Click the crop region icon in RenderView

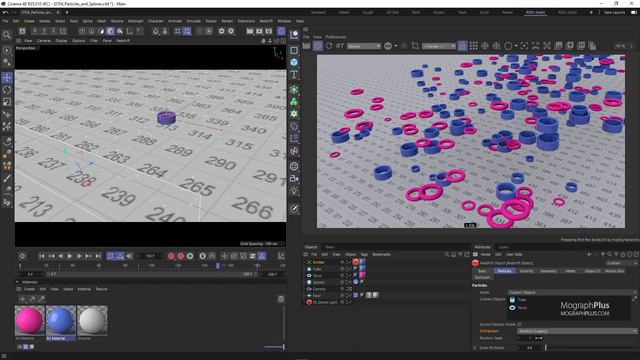(x=415, y=46)
